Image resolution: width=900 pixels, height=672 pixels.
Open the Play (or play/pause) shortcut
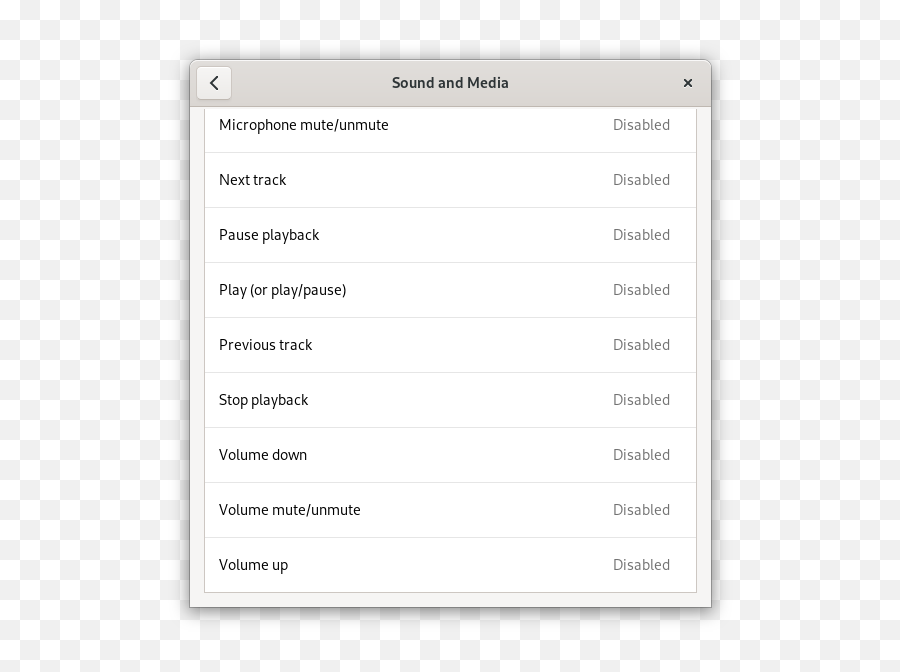pos(451,290)
